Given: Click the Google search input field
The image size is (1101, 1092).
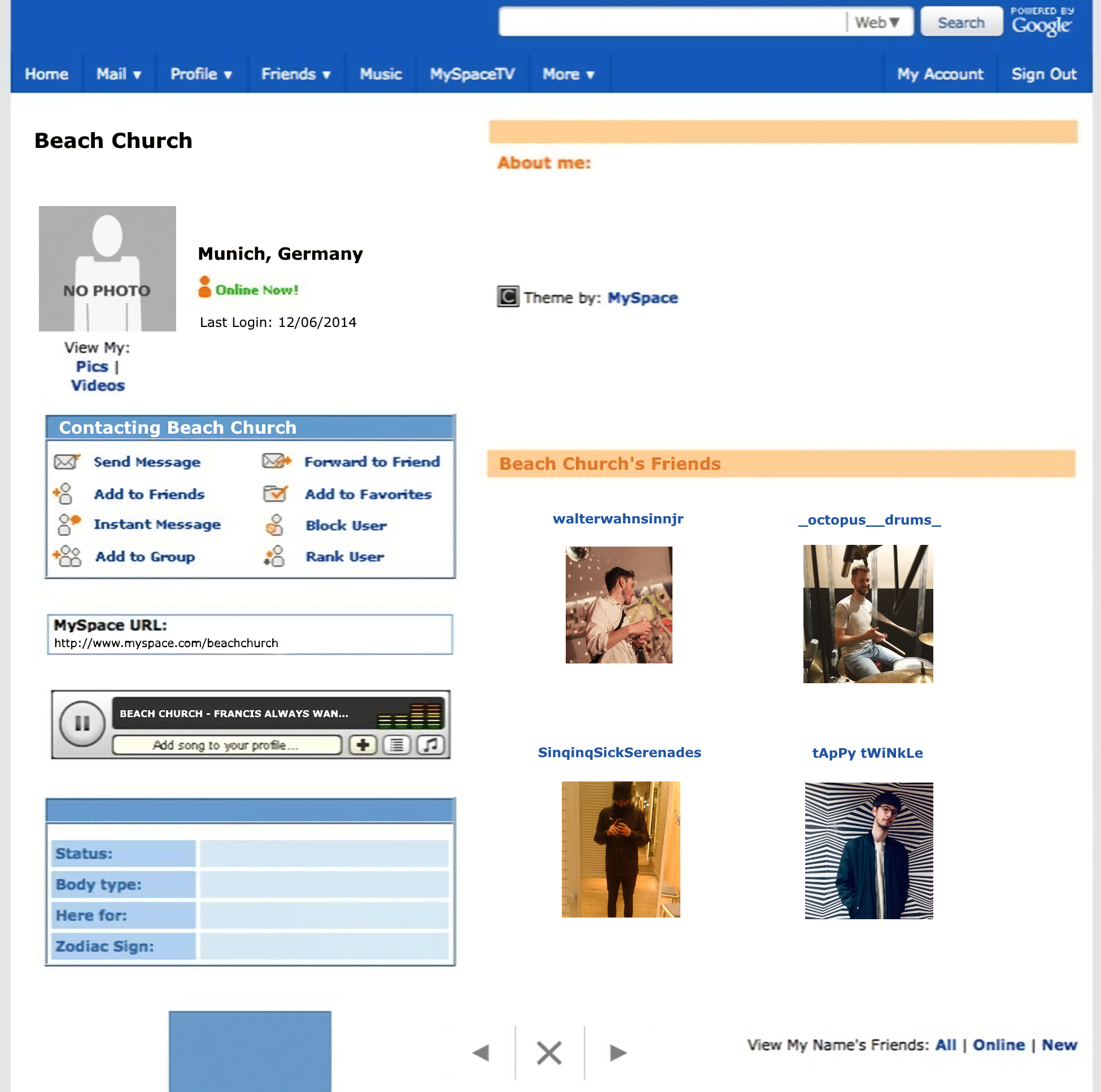Looking at the screenshot, I should point(672,22).
